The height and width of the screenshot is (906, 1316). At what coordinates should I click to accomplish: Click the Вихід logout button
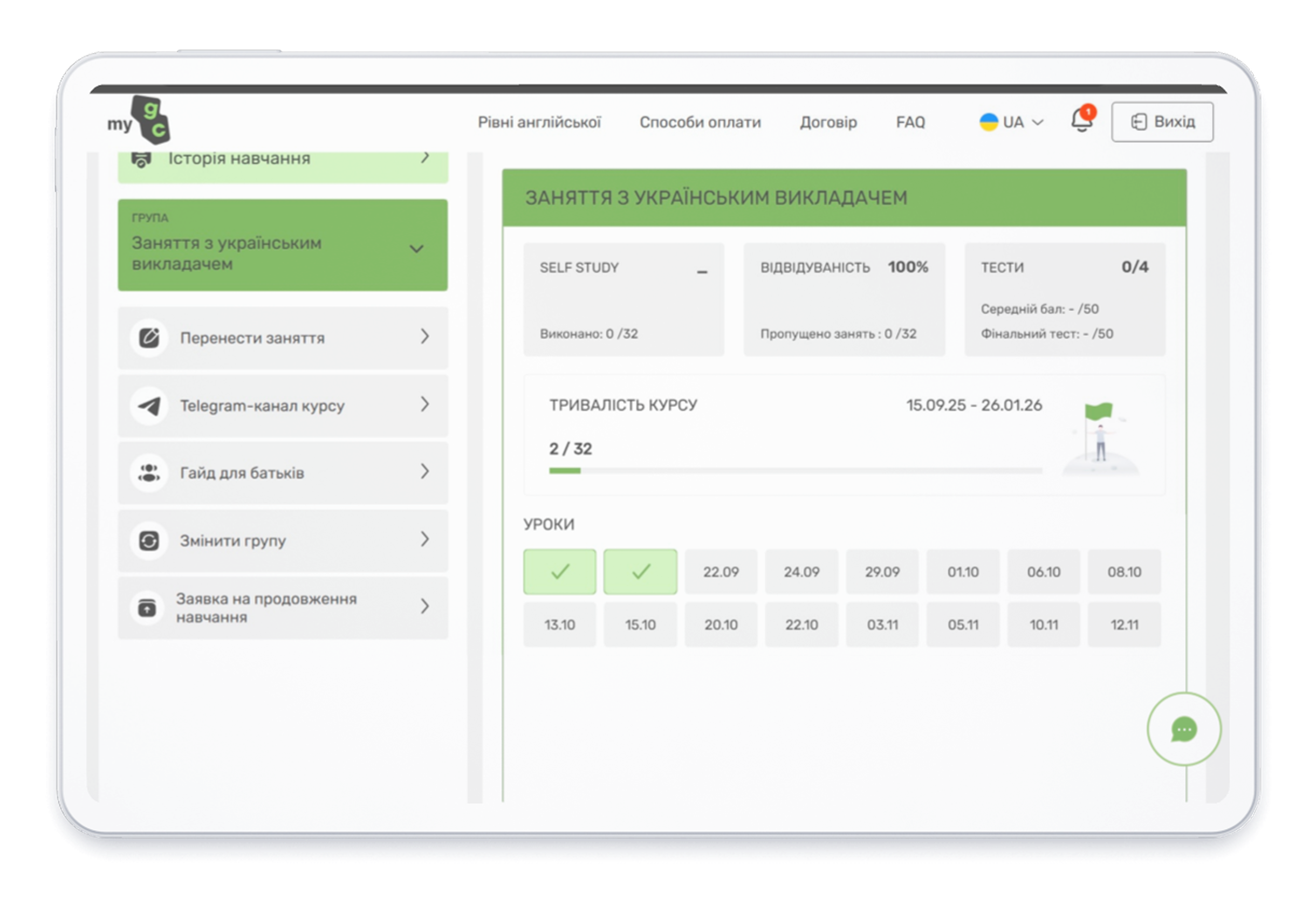(x=1162, y=121)
